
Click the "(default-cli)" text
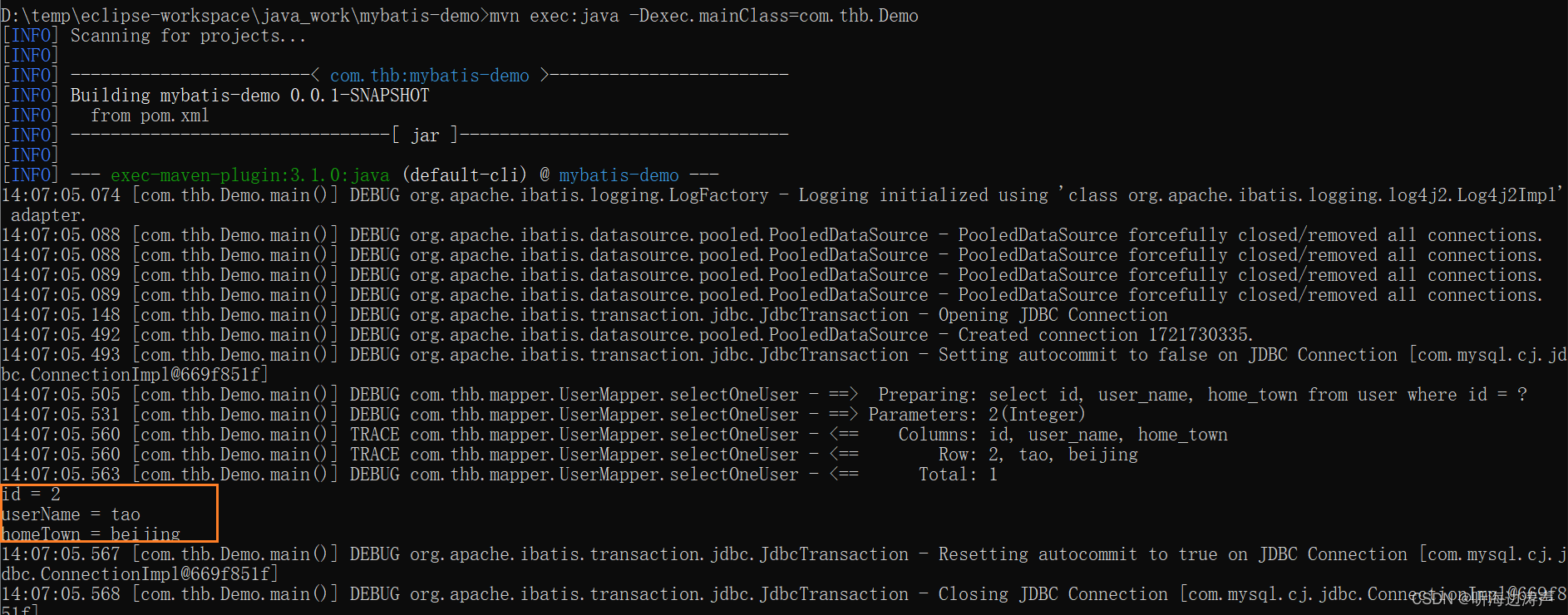click(465, 175)
